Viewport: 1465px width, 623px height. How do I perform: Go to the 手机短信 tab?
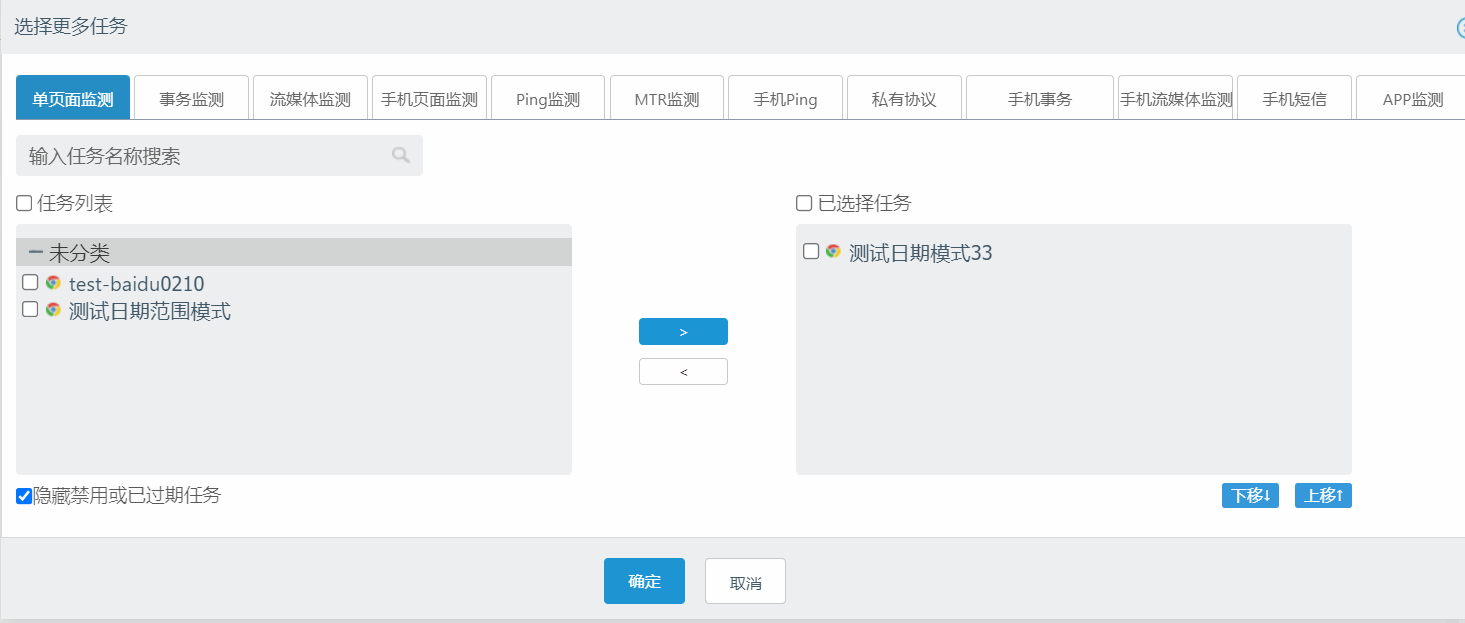1294,99
